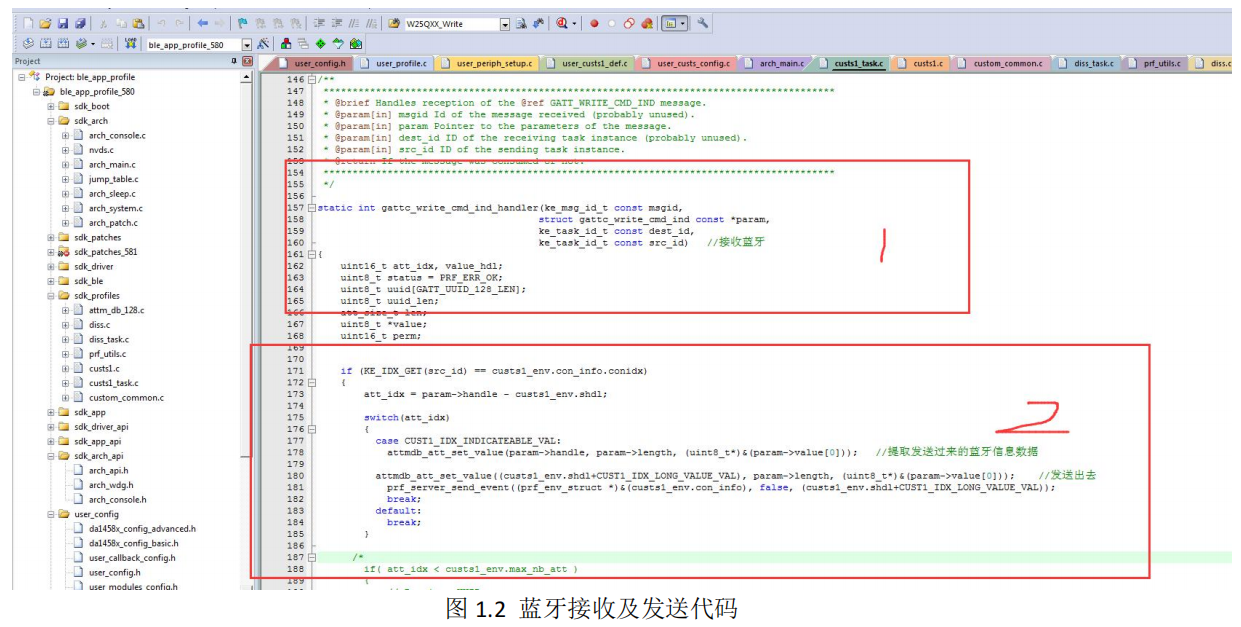Viewport: 1241px width, 627px height.
Task: Select da1458x_config_basic.h in project tree
Action: 141,543
